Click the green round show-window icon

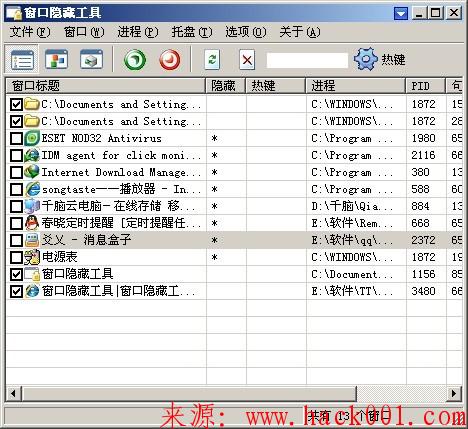pos(135,60)
